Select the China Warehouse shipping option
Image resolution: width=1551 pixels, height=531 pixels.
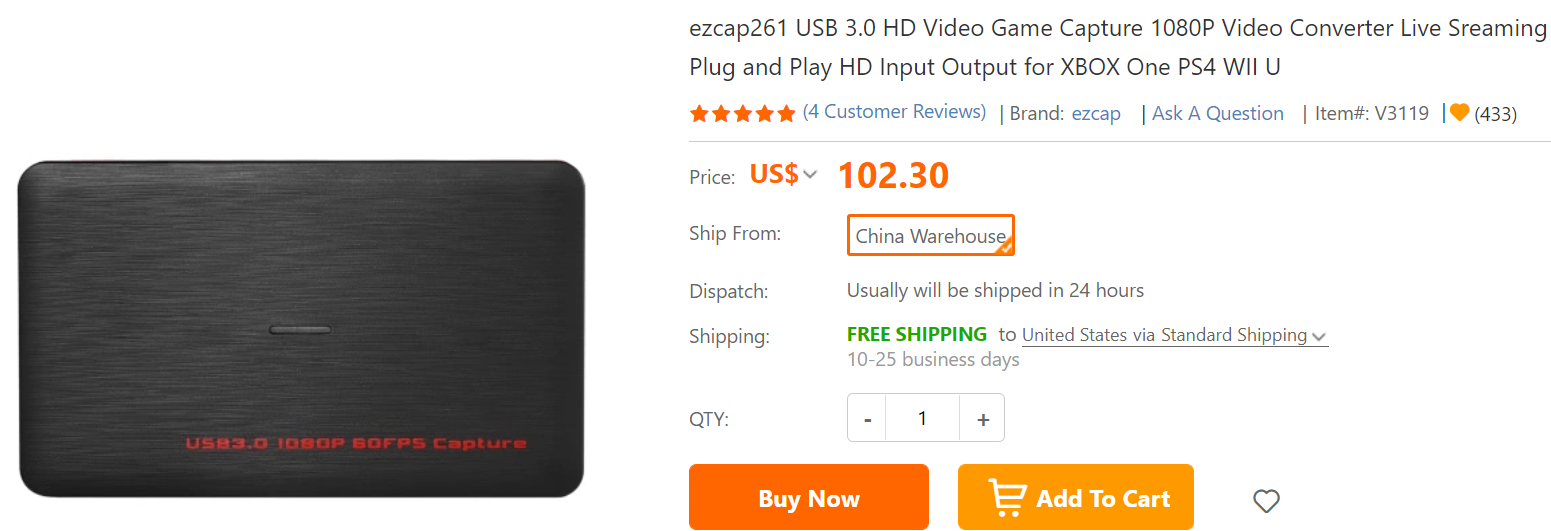click(931, 235)
